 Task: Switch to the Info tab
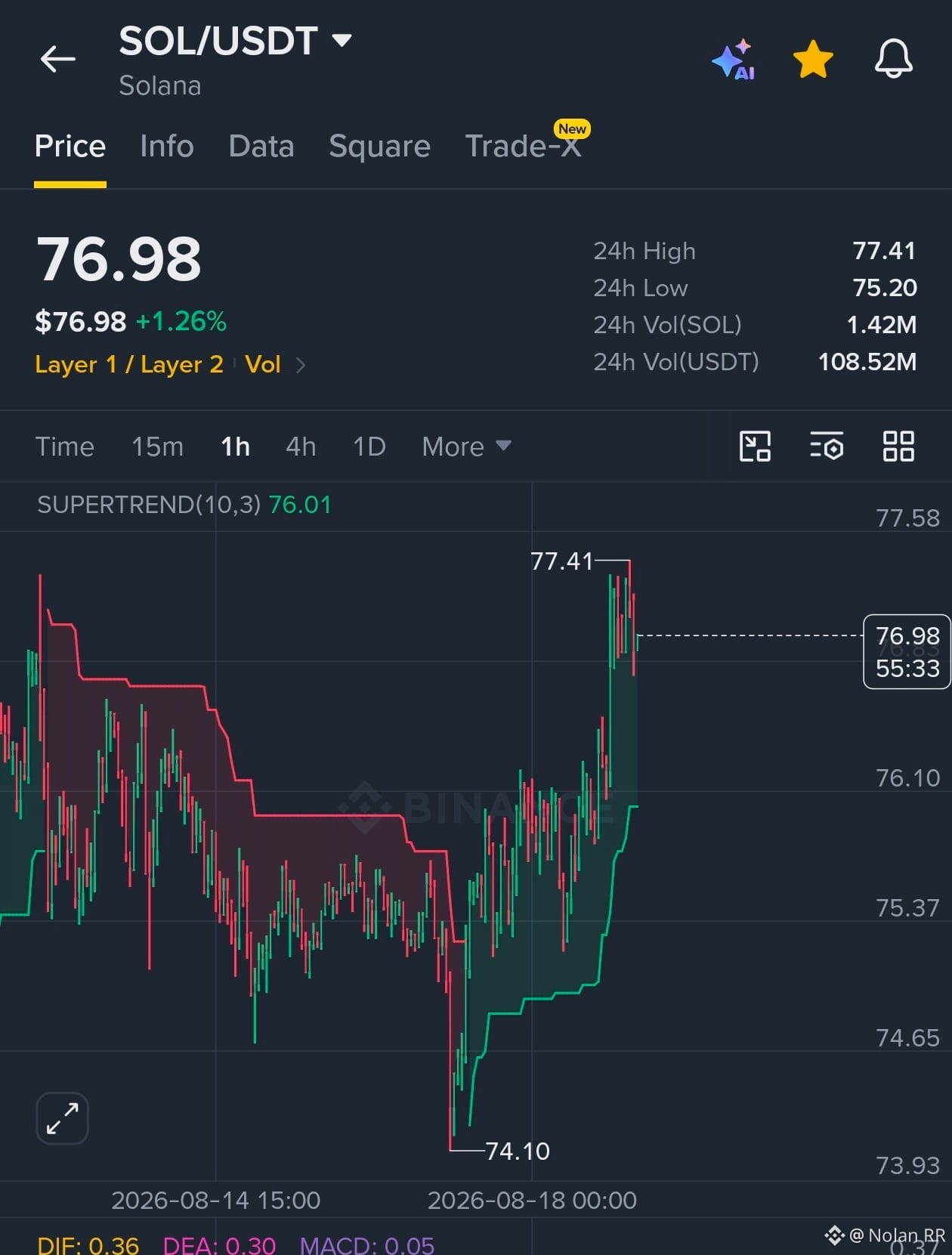click(167, 147)
